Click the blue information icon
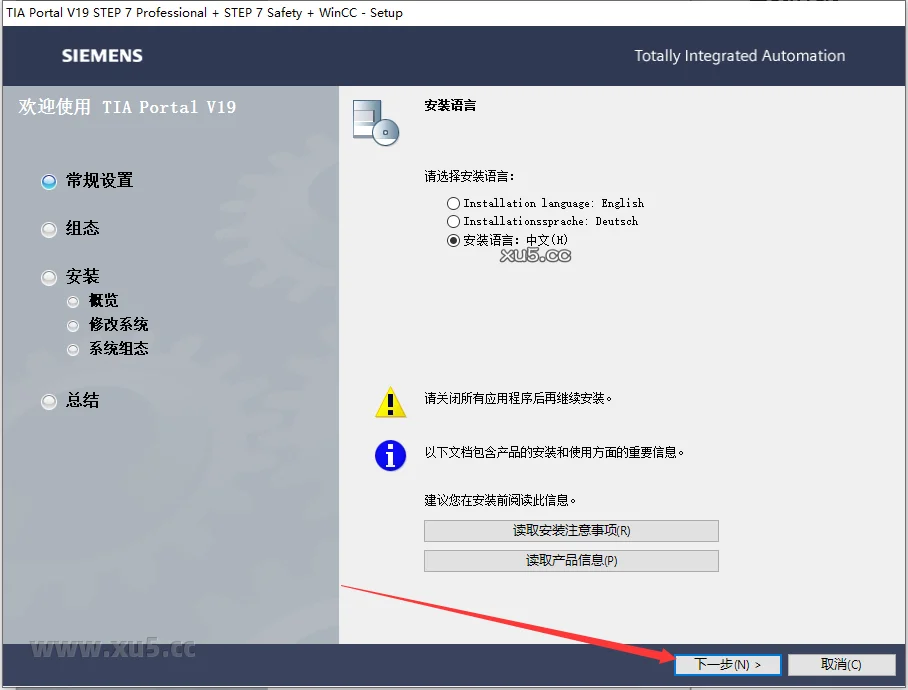This screenshot has width=908, height=690. click(390, 455)
